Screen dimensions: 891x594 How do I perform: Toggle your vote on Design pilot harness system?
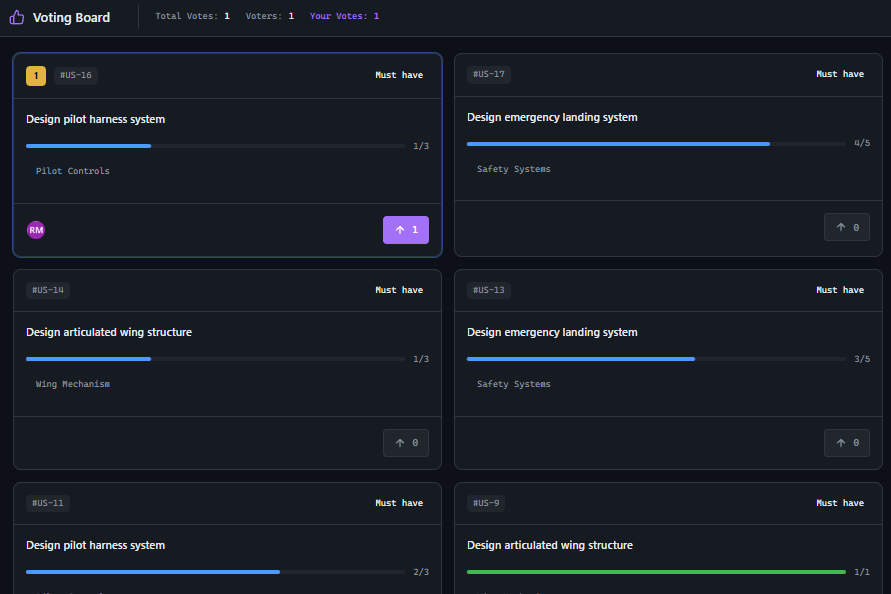coord(405,229)
